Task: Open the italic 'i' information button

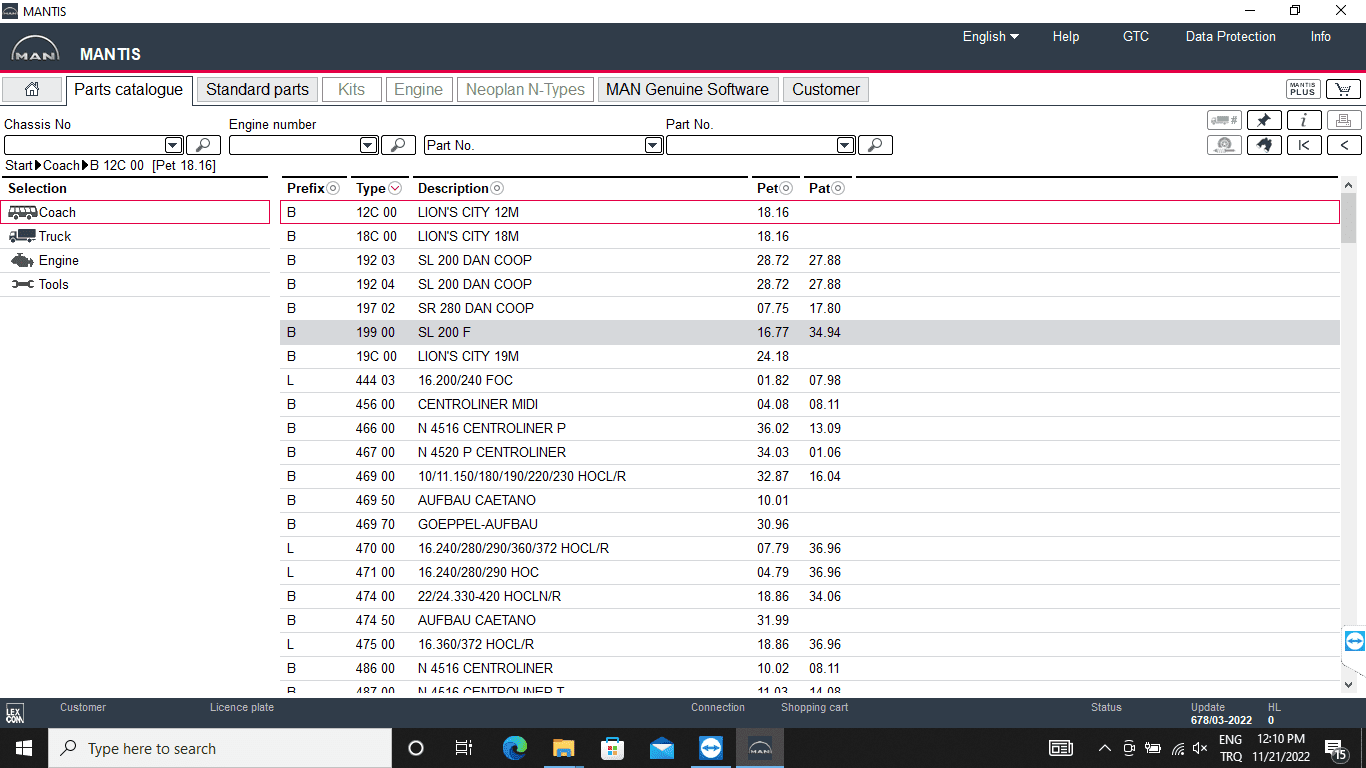Action: click(x=1304, y=120)
